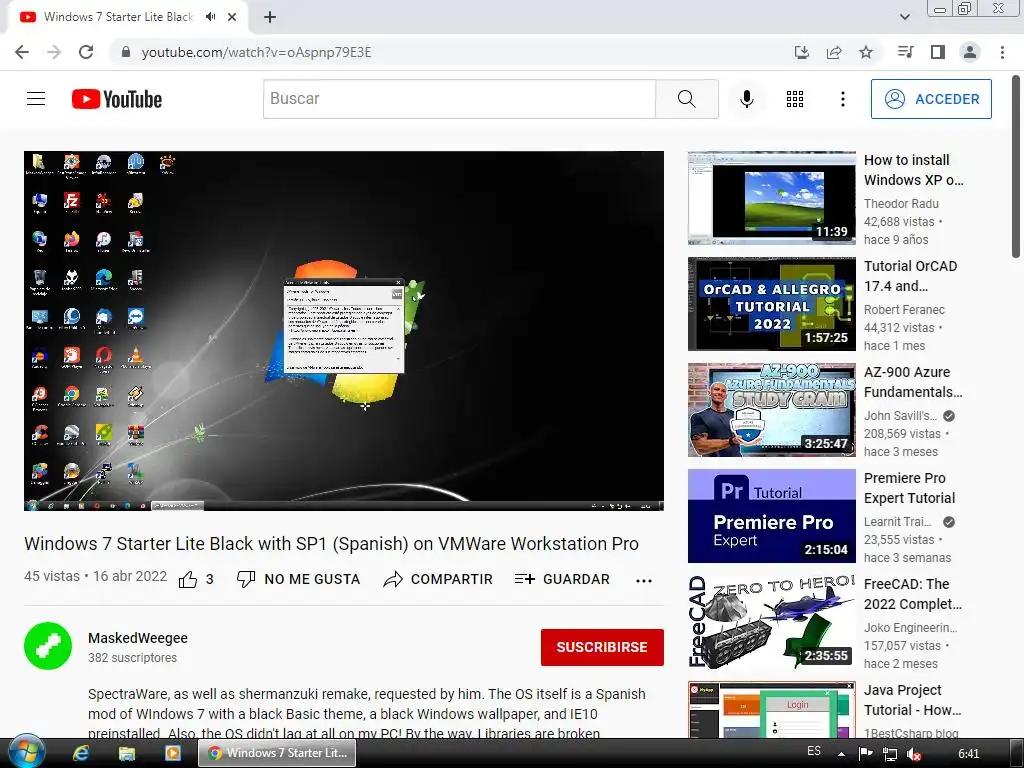
Task: Click the video player to pause
Action: coord(344,330)
